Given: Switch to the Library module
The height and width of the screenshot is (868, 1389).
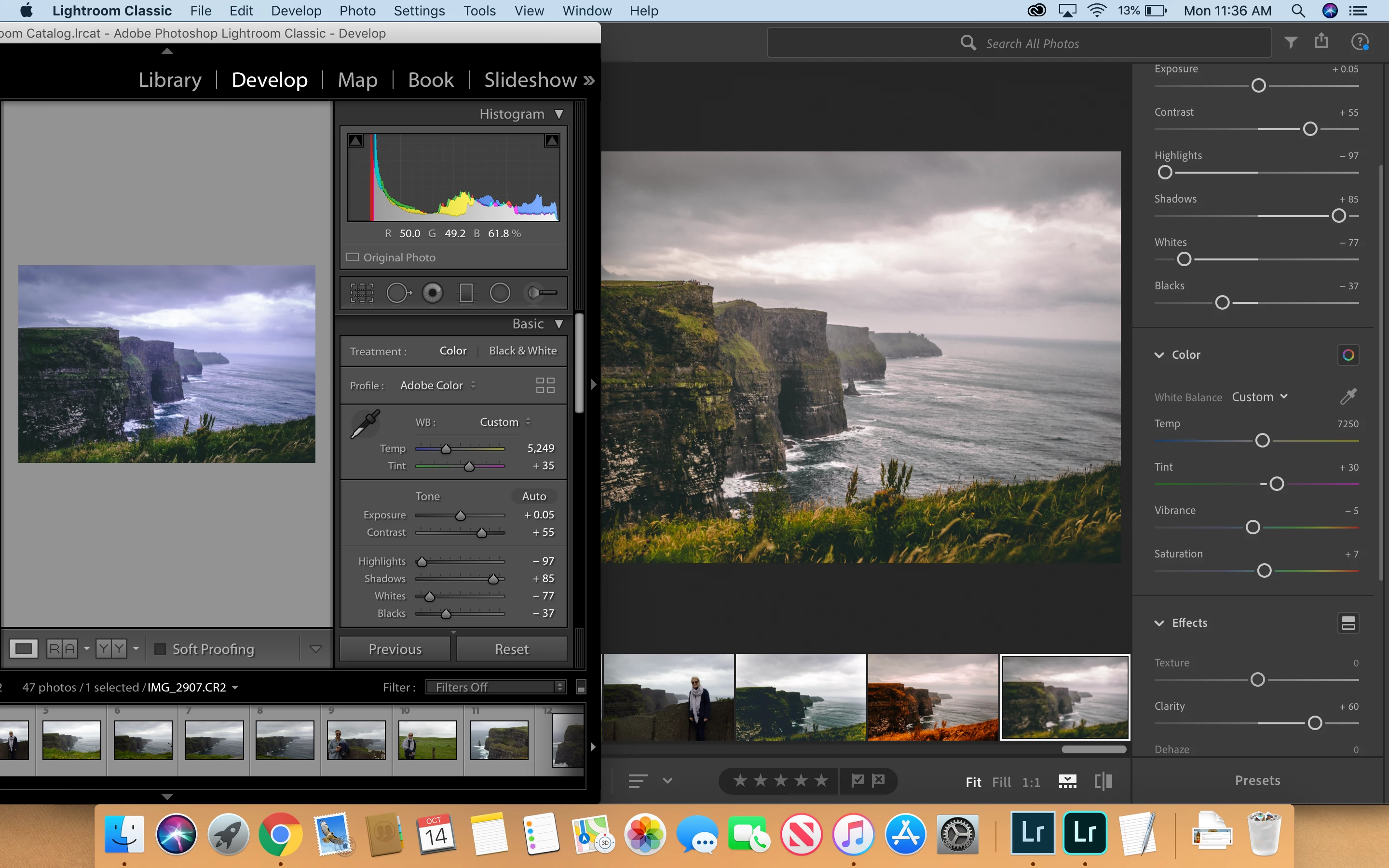Looking at the screenshot, I should pos(170,80).
